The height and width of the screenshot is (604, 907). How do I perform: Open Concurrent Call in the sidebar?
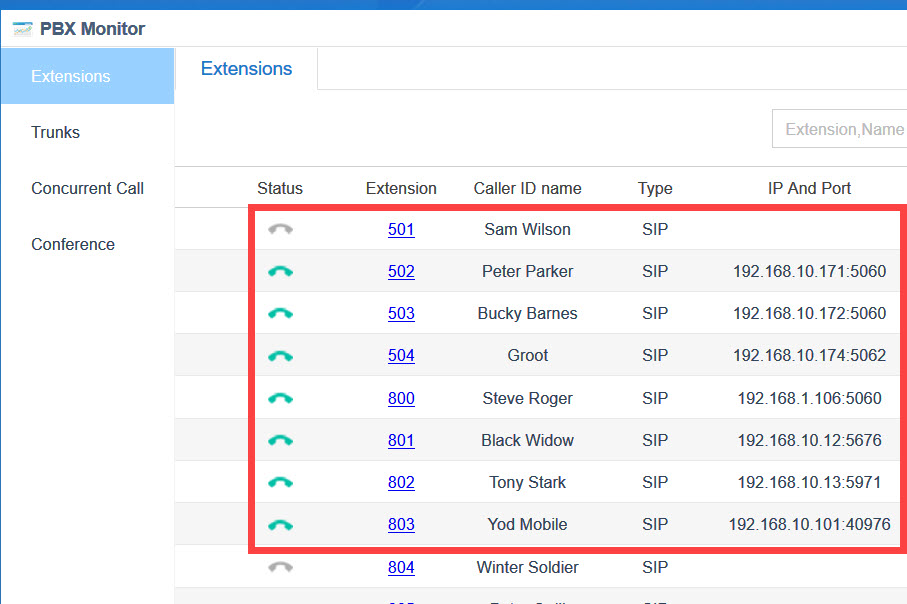coord(87,188)
